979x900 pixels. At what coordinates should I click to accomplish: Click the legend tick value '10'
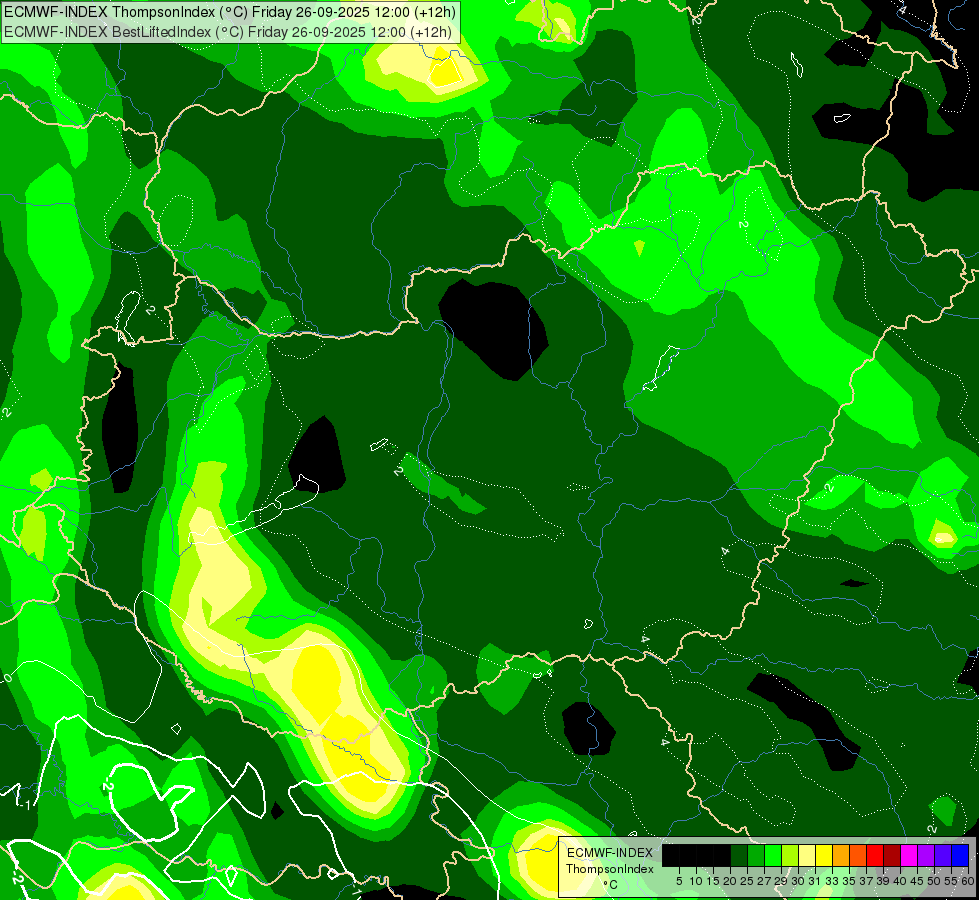click(696, 881)
